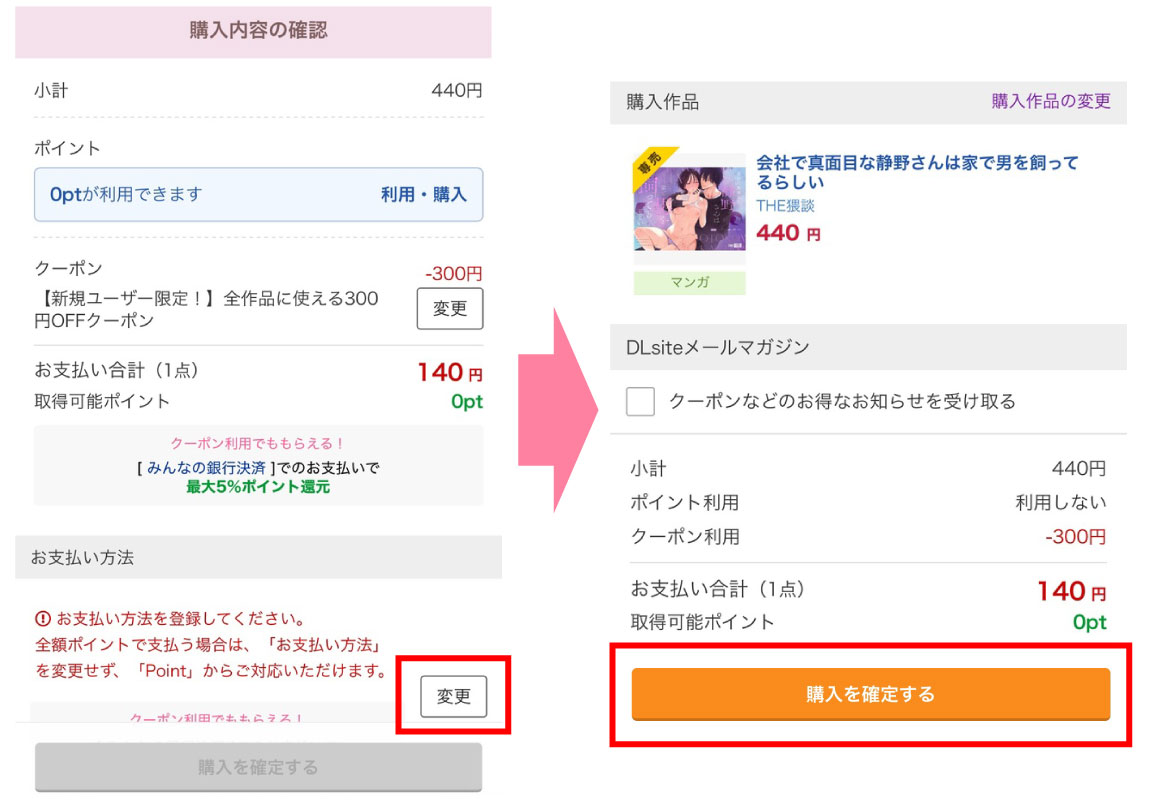Screen dimensions: 1150x800
Task: Click 利用・購入 in the points box
Action: pos(423,194)
